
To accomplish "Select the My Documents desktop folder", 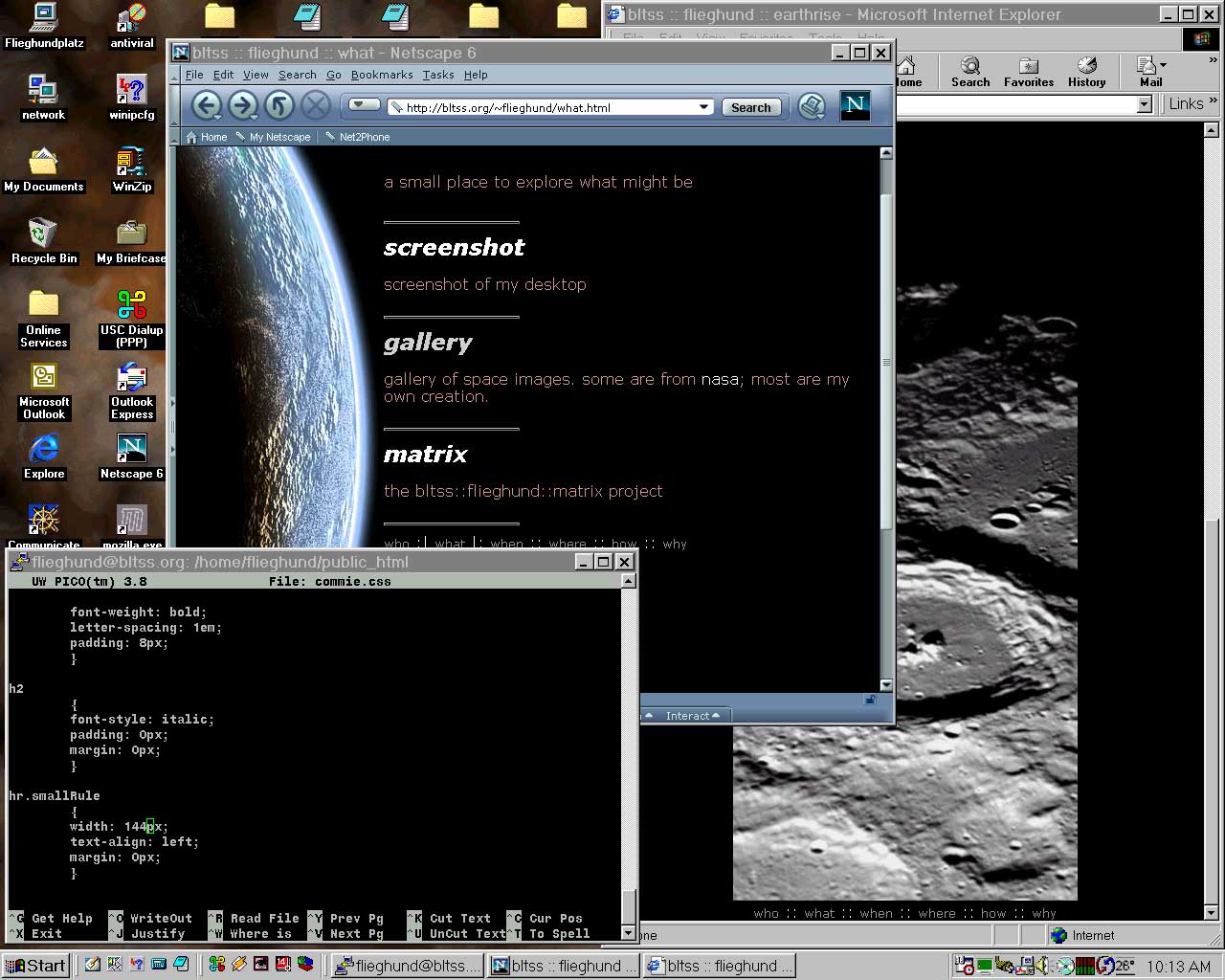I will tap(44, 169).
